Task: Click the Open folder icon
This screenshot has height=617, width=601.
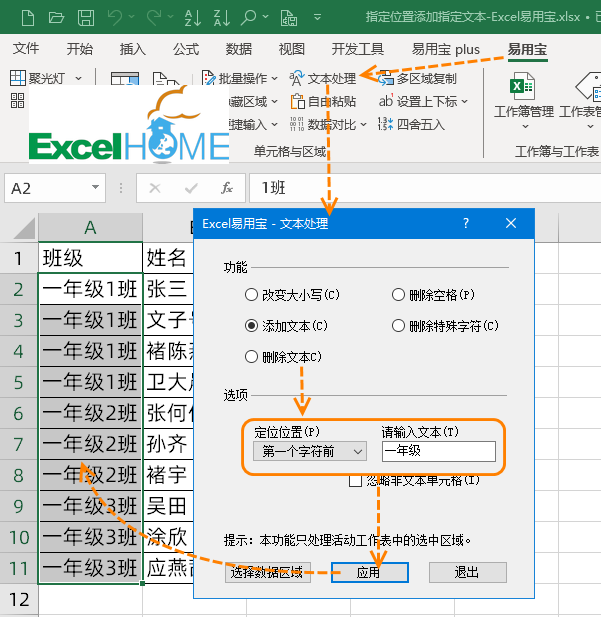Action: pyautogui.click(x=56, y=17)
